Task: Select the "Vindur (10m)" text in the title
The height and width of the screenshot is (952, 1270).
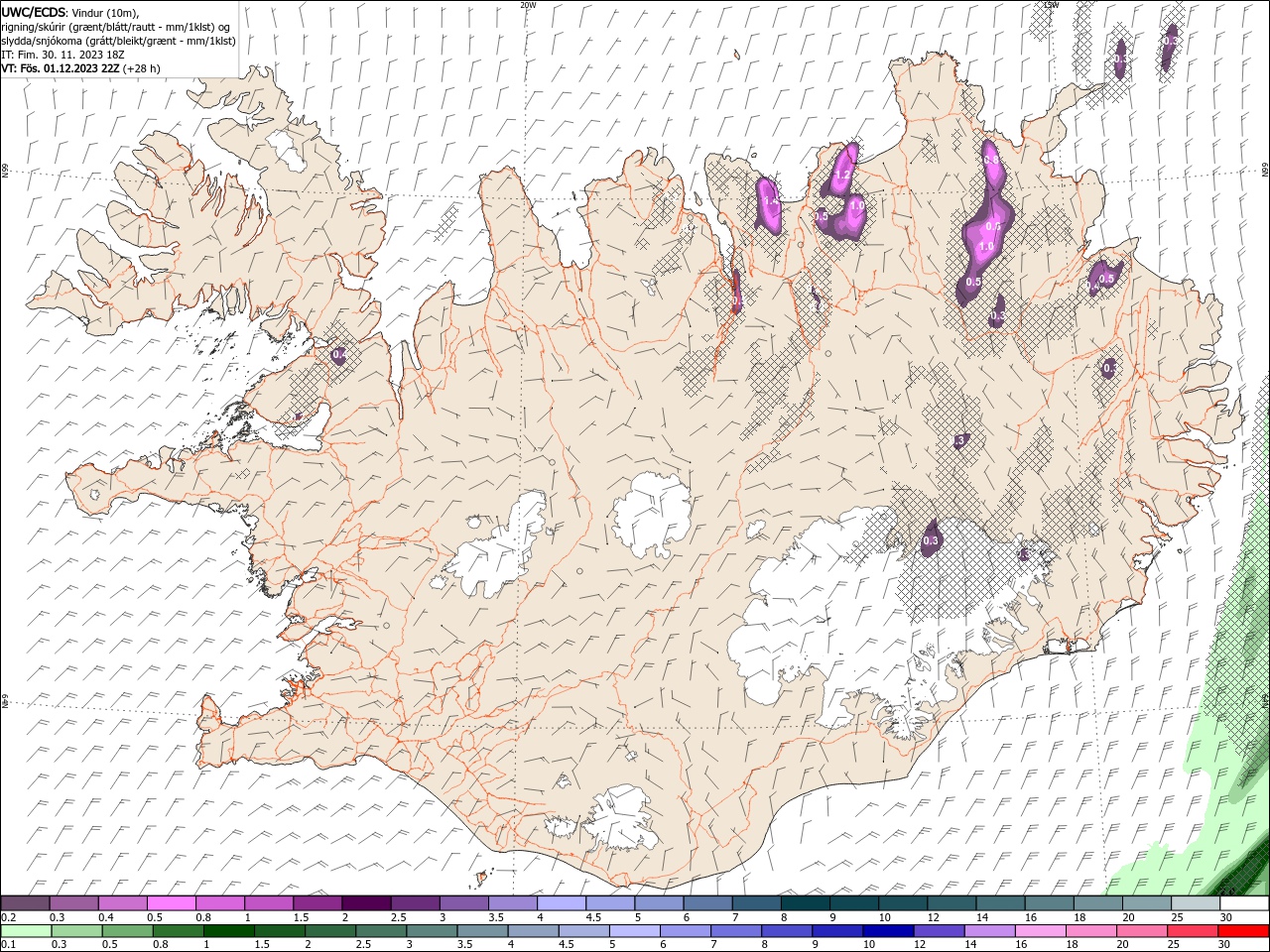Action: click(105, 12)
